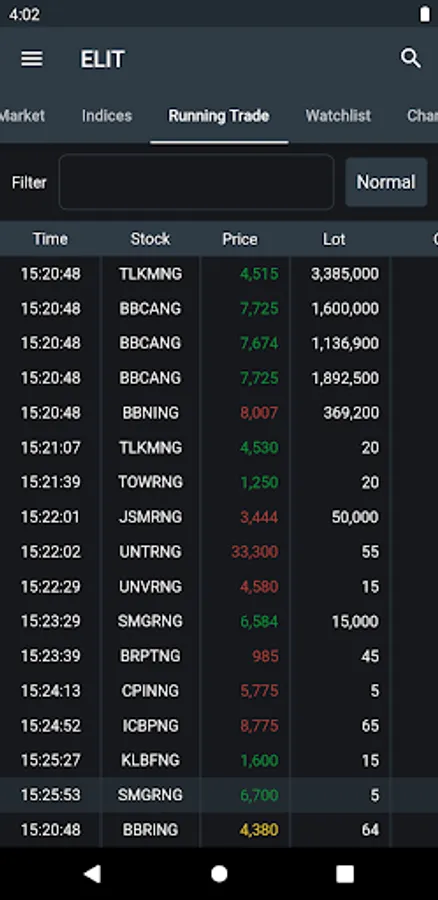Click the Price column header
The image size is (438, 900).
[240, 239]
